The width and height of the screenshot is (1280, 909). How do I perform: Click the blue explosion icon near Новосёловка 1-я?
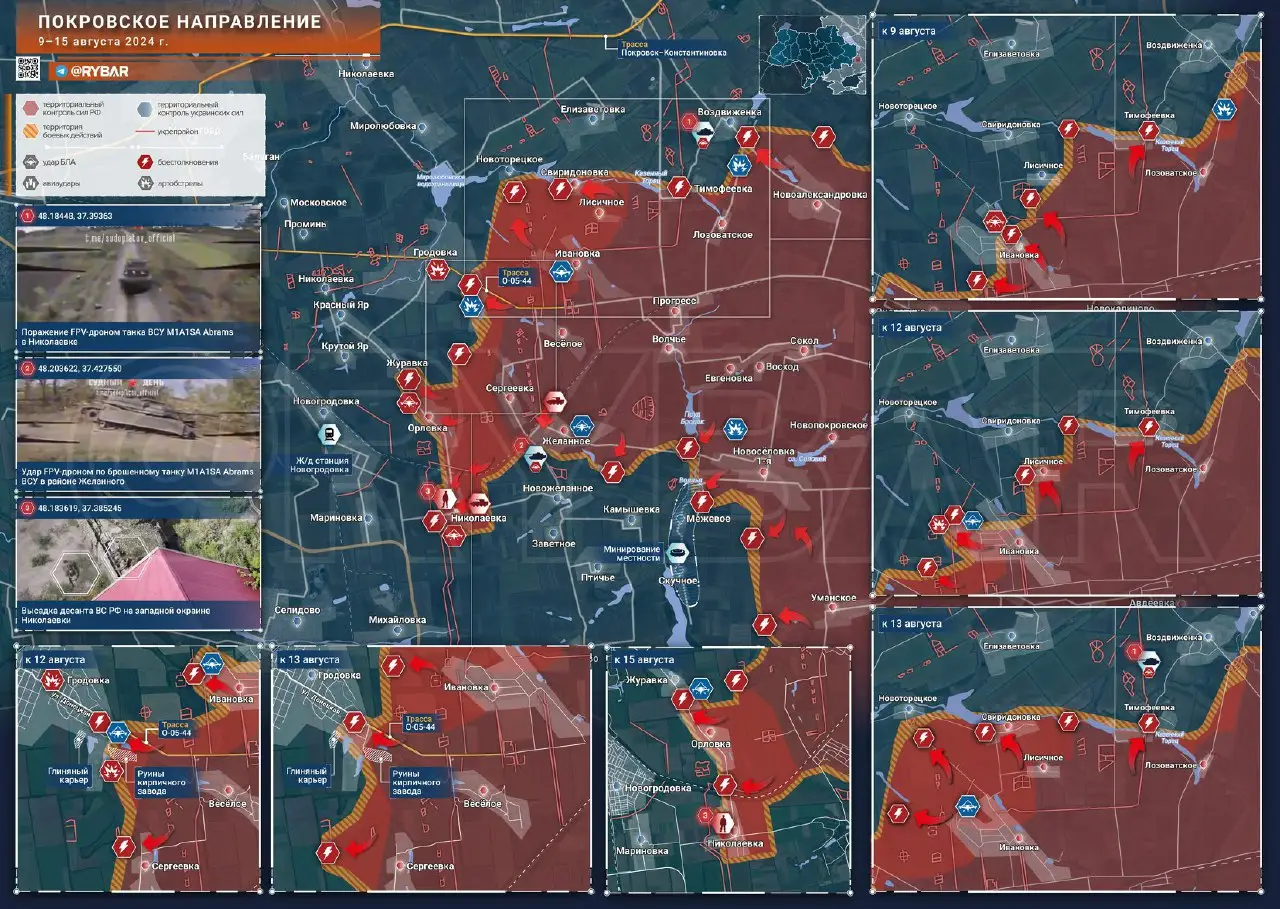pos(735,428)
